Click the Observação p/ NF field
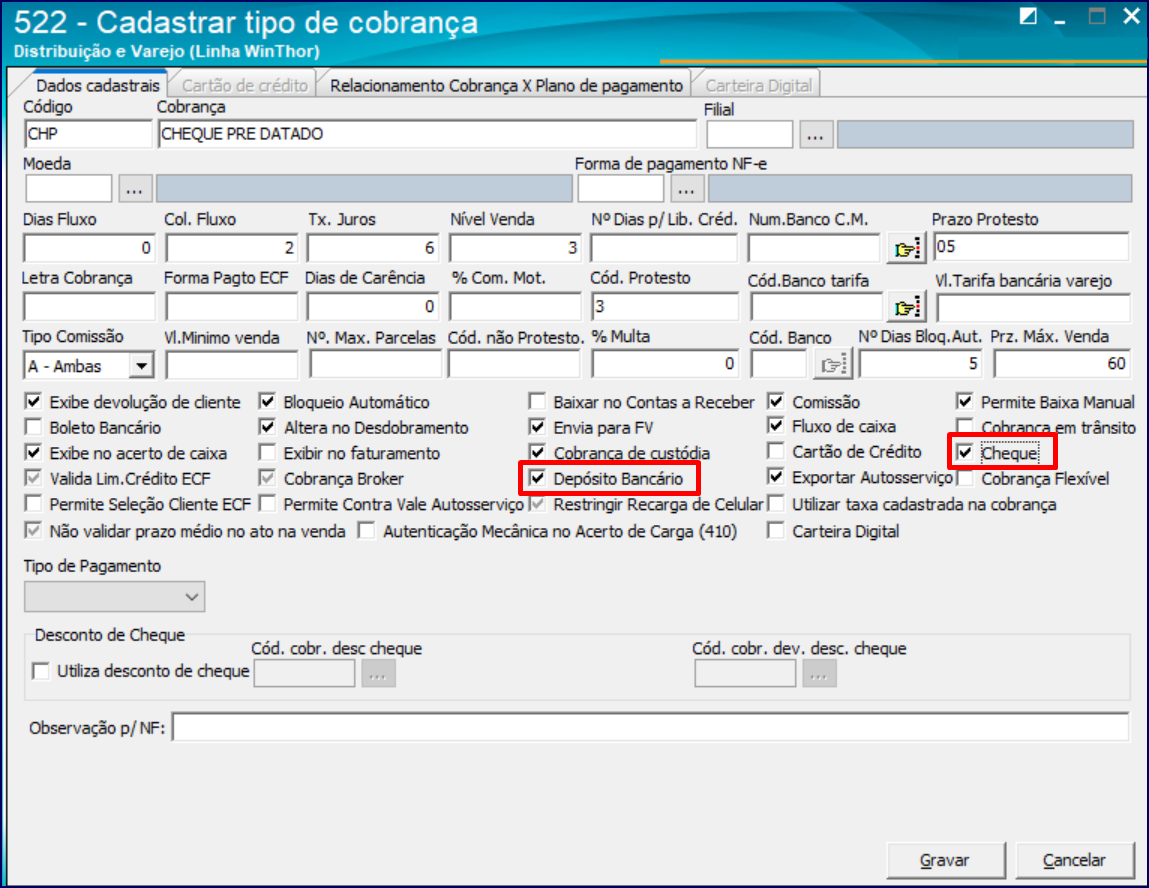Image resolution: width=1149 pixels, height=888 pixels. pos(651,728)
